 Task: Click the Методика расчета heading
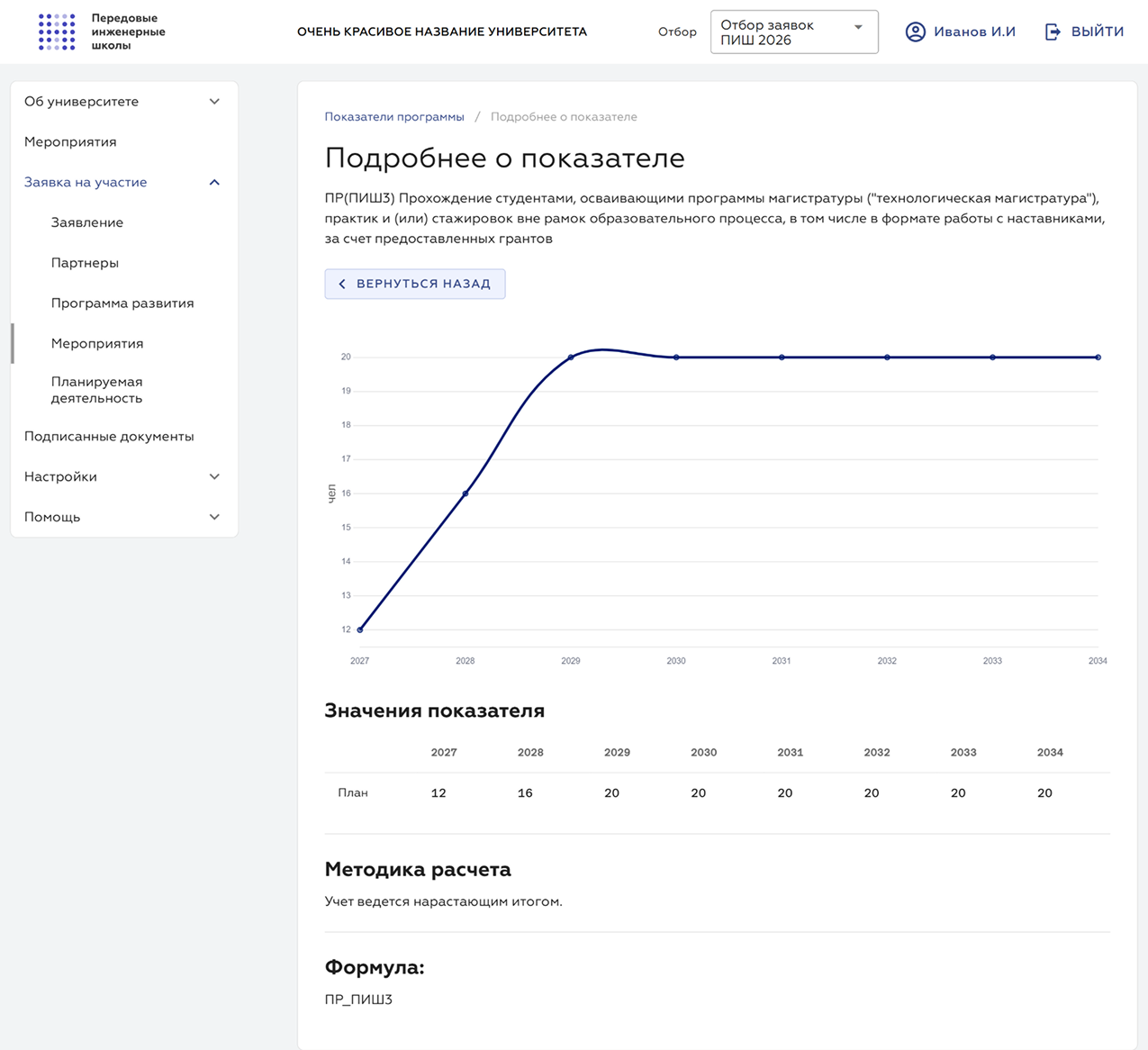click(x=418, y=870)
